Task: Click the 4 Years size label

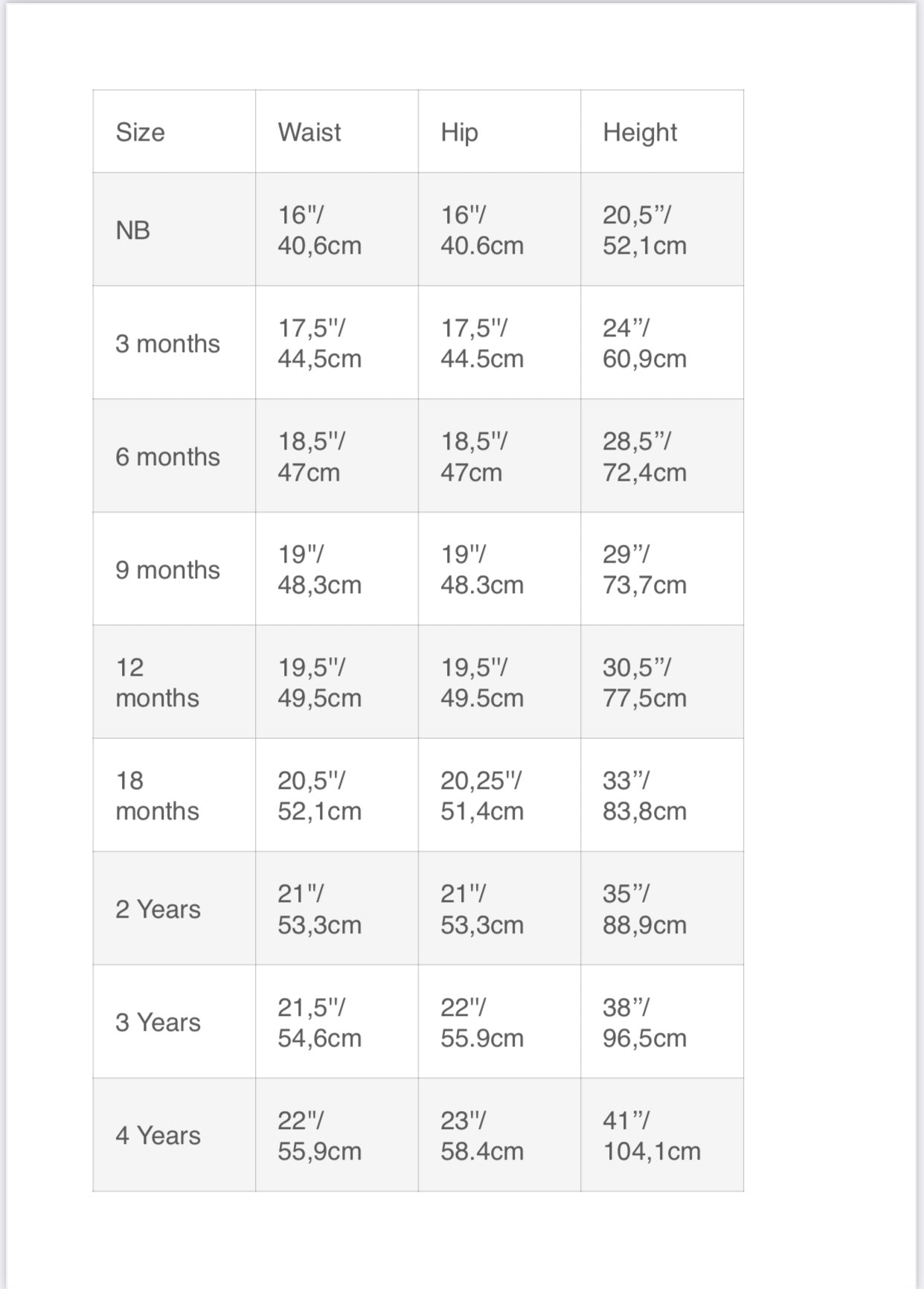Action: [x=158, y=1136]
